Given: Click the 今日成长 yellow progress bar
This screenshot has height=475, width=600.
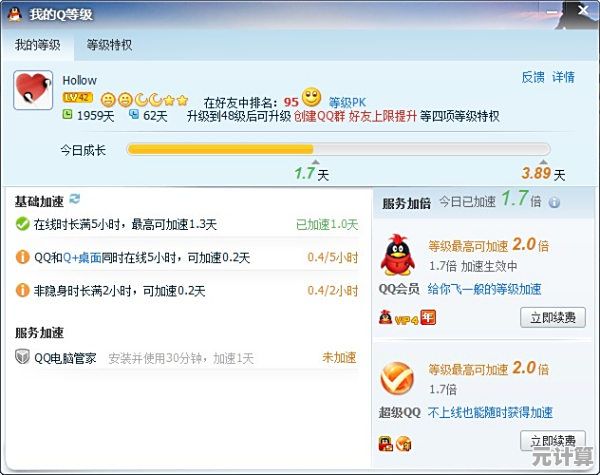Looking at the screenshot, I should click(x=338, y=149).
